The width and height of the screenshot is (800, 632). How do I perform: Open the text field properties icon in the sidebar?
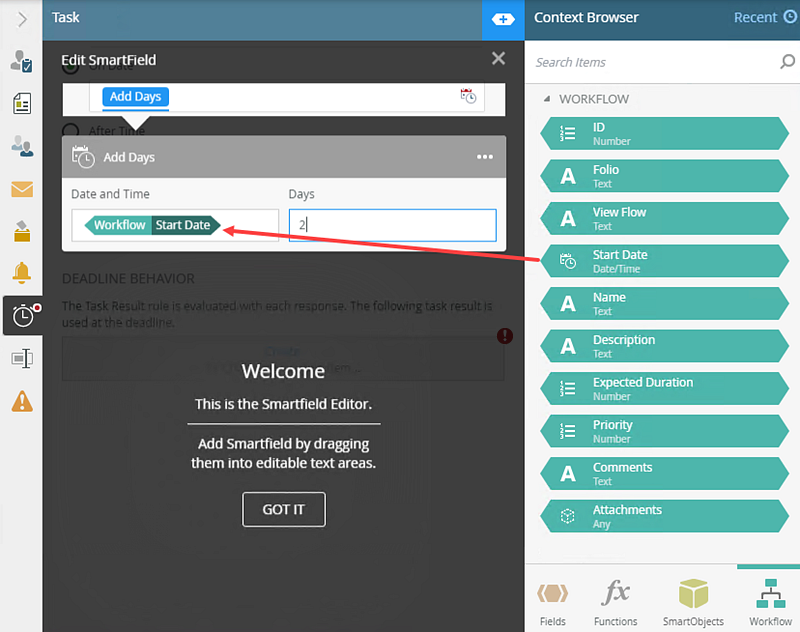pos(22,359)
